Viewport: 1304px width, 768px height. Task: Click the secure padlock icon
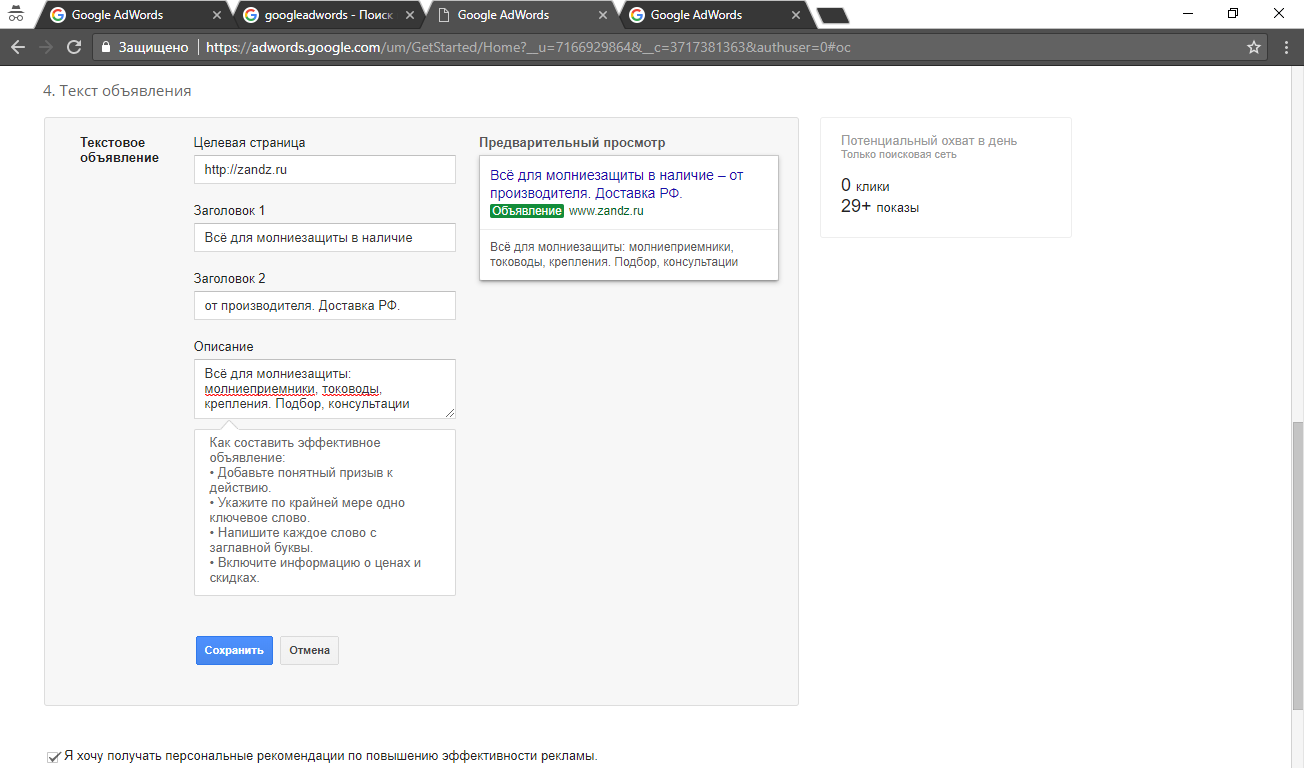tap(106, 47)
